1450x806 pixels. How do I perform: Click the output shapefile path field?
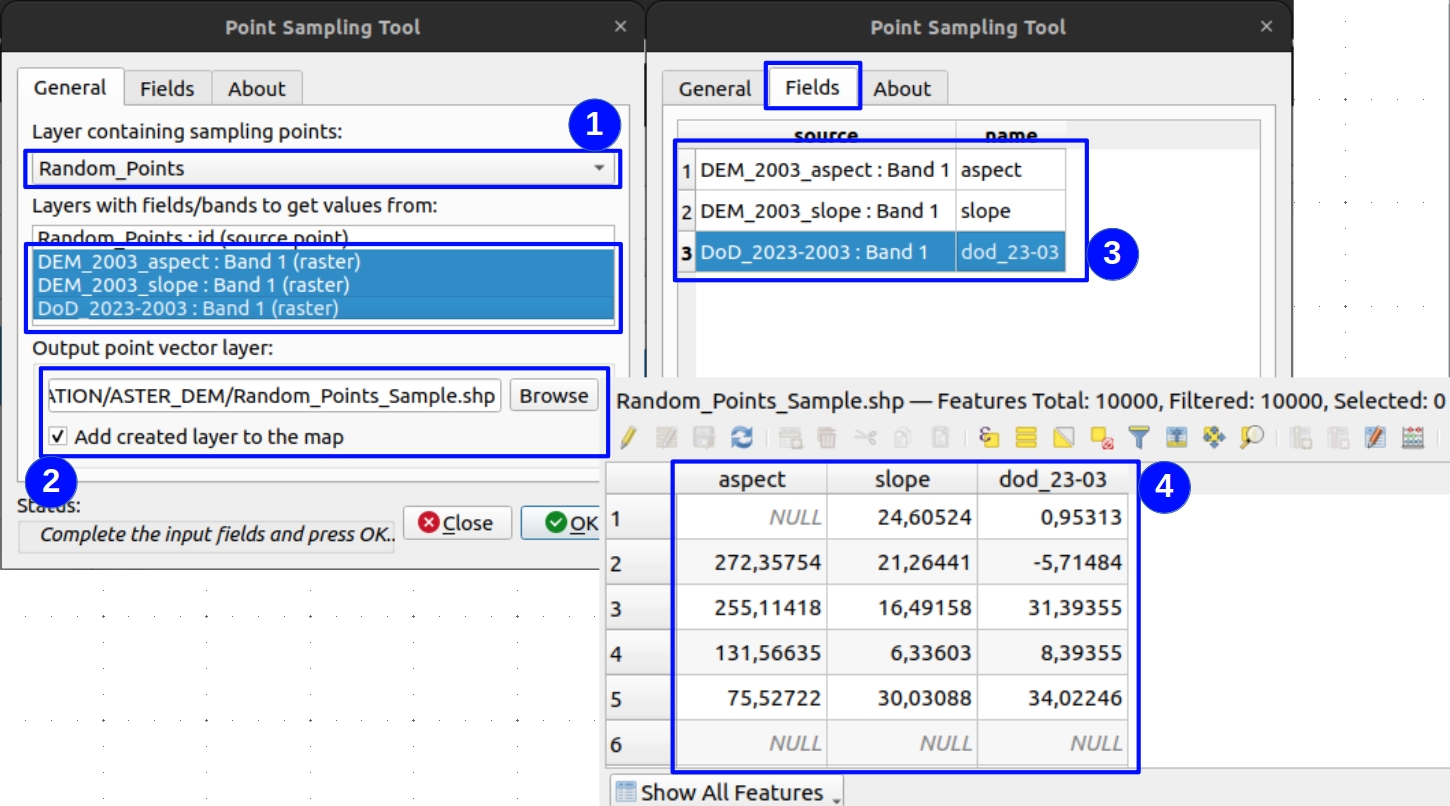[274, 396]
